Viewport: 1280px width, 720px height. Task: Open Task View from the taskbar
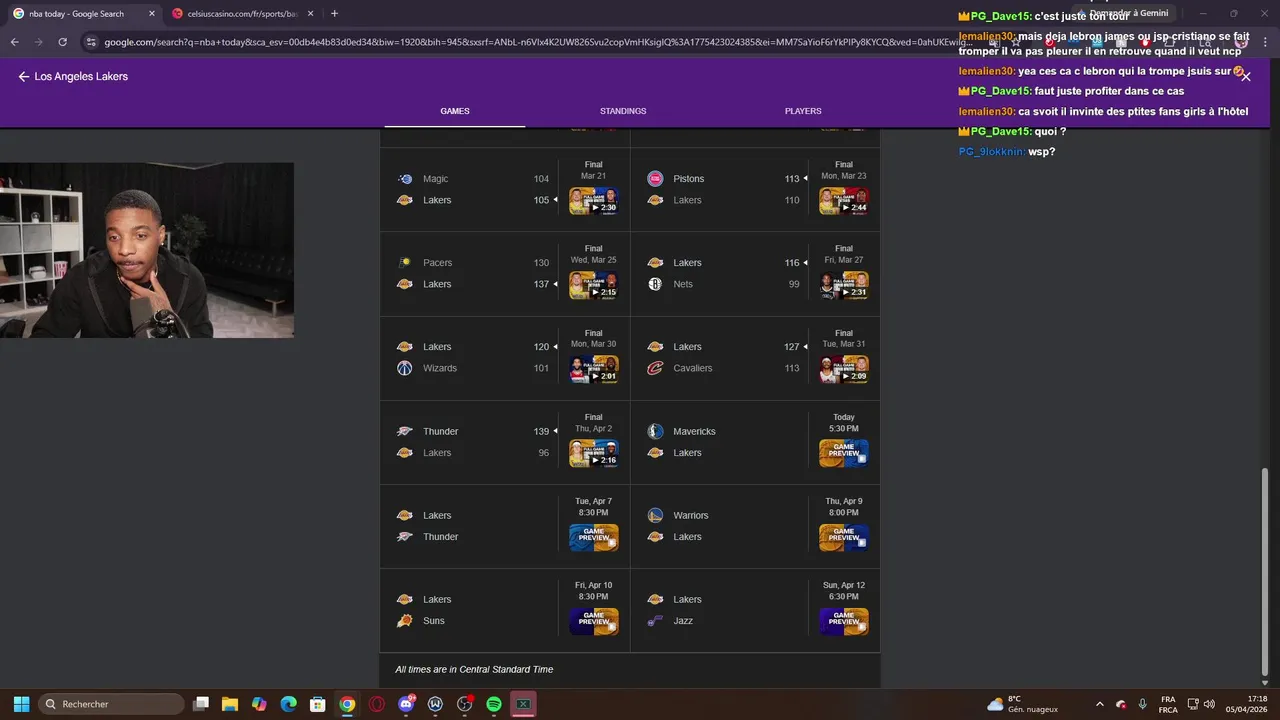pos(201,704)
